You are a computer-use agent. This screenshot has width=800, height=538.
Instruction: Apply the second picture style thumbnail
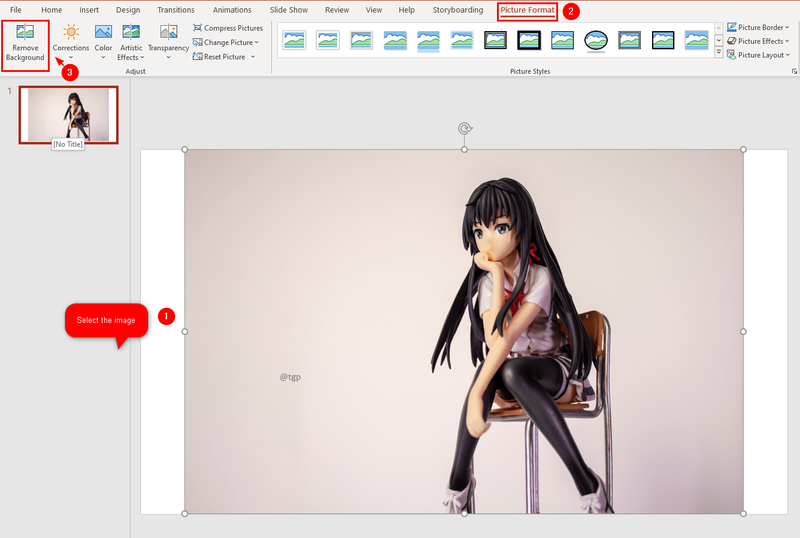pyautogui.click(x=328, y=40)
